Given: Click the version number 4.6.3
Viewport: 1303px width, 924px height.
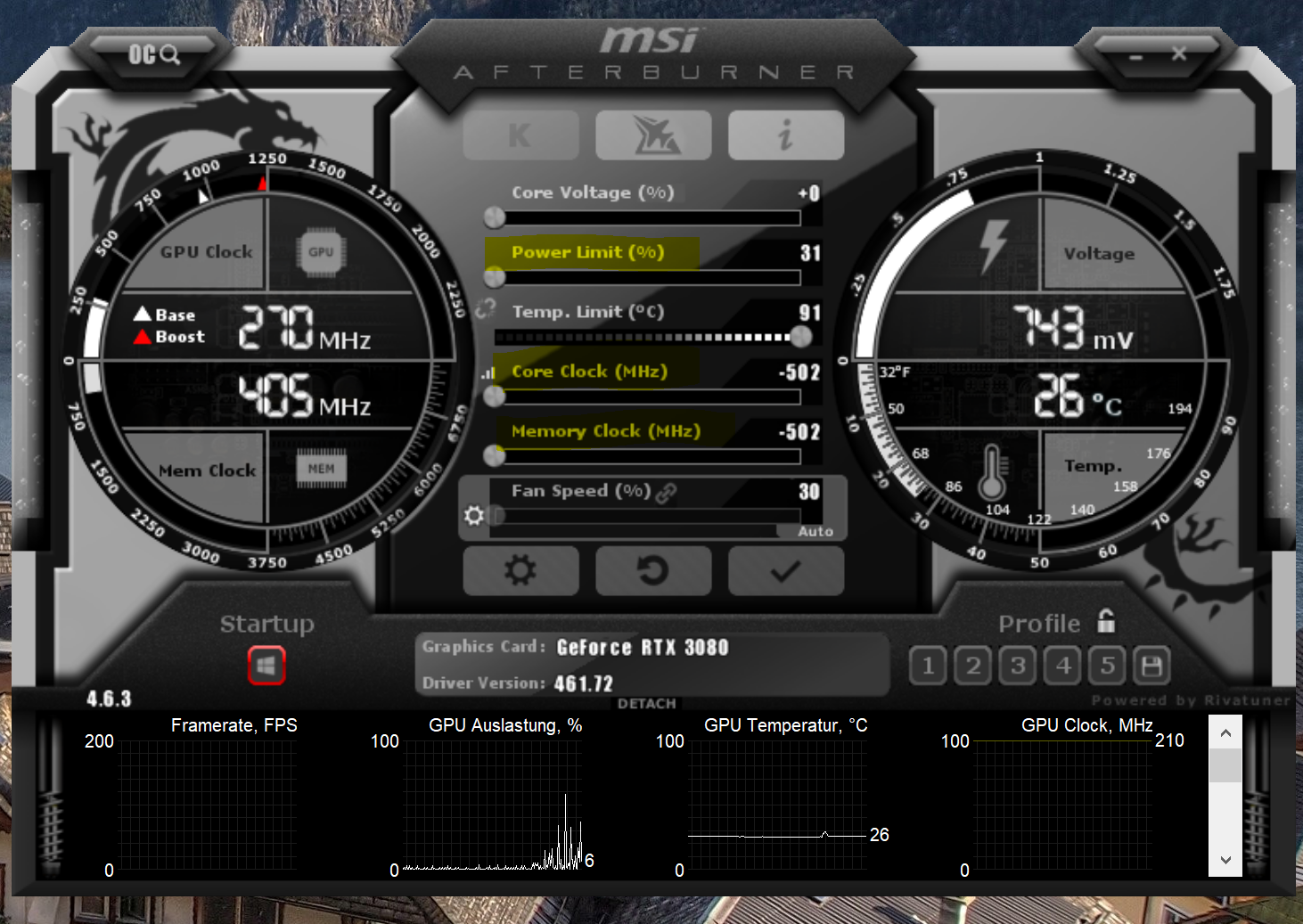Looking at the screenshot, I should click(109, 699).
